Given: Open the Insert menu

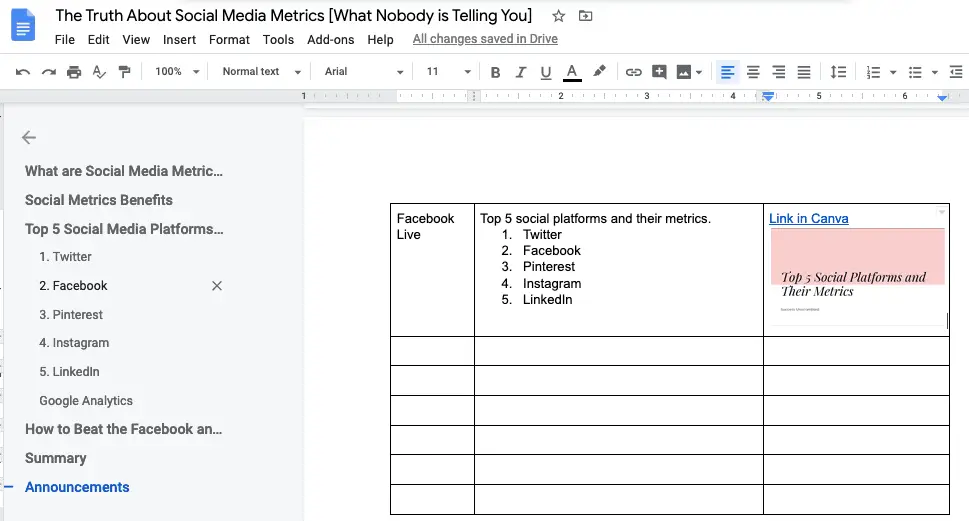Looking at the screenshot, I should pos(179,40).
